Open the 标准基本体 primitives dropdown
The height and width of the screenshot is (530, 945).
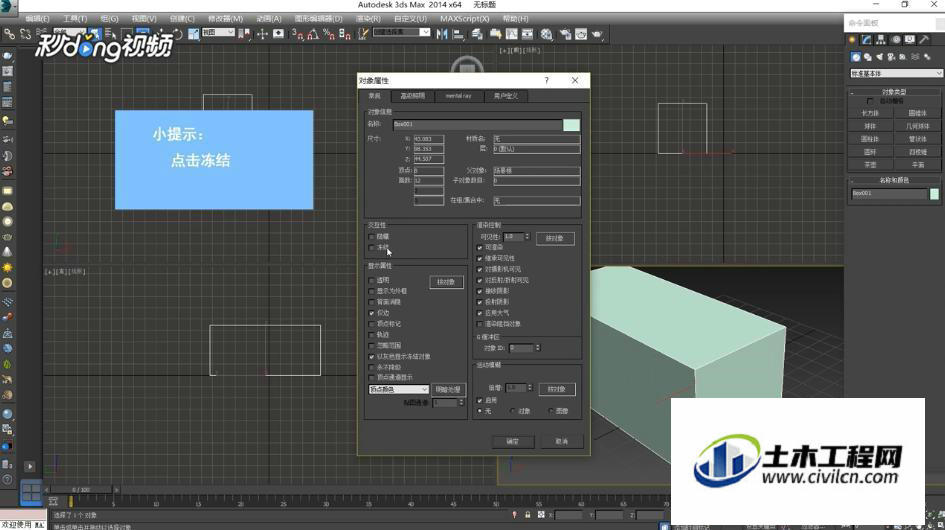coord(896,73)
